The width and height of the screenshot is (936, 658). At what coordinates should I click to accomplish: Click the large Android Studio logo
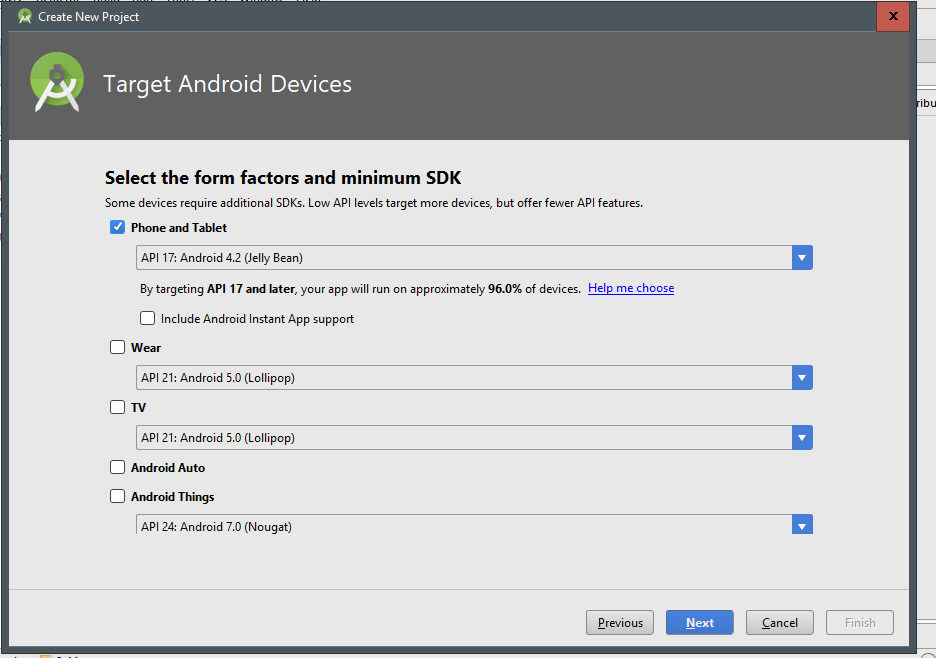[x=57, y=82]
